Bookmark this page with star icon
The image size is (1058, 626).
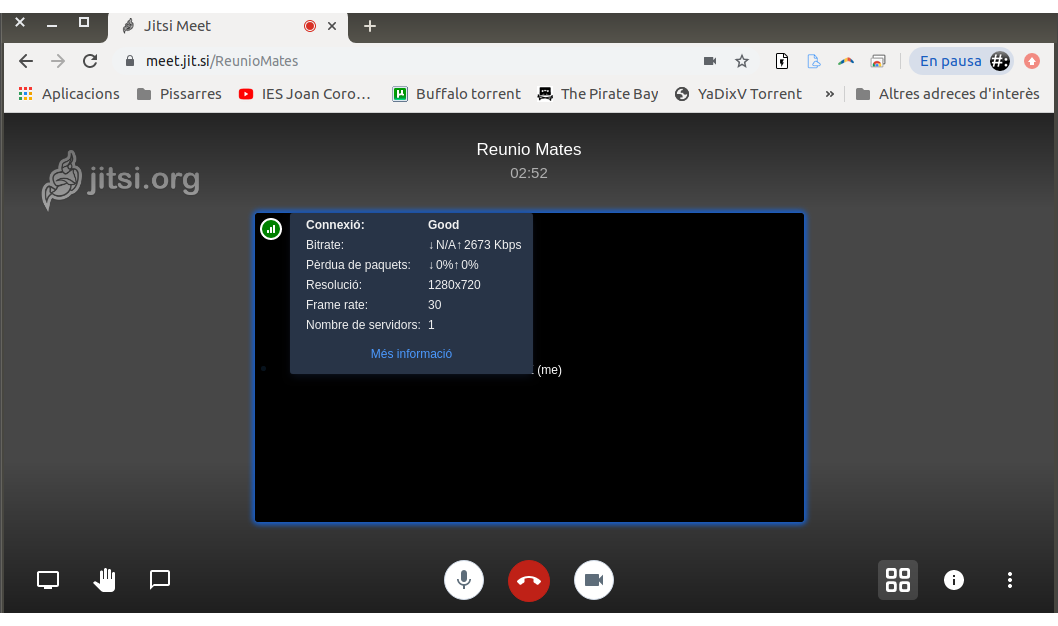tap(742, 61)
